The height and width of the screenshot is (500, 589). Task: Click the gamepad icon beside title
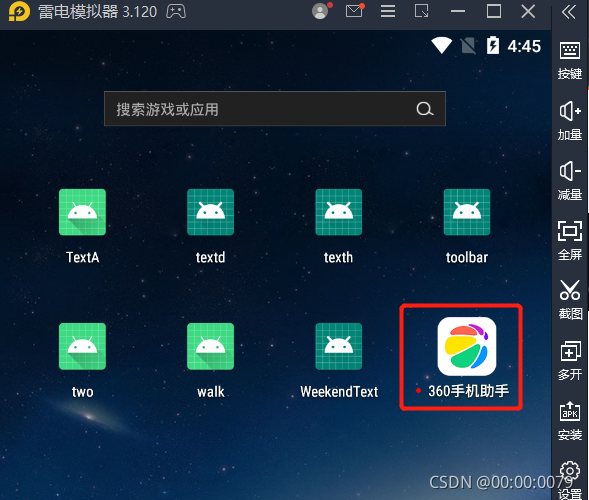(176, 12)
